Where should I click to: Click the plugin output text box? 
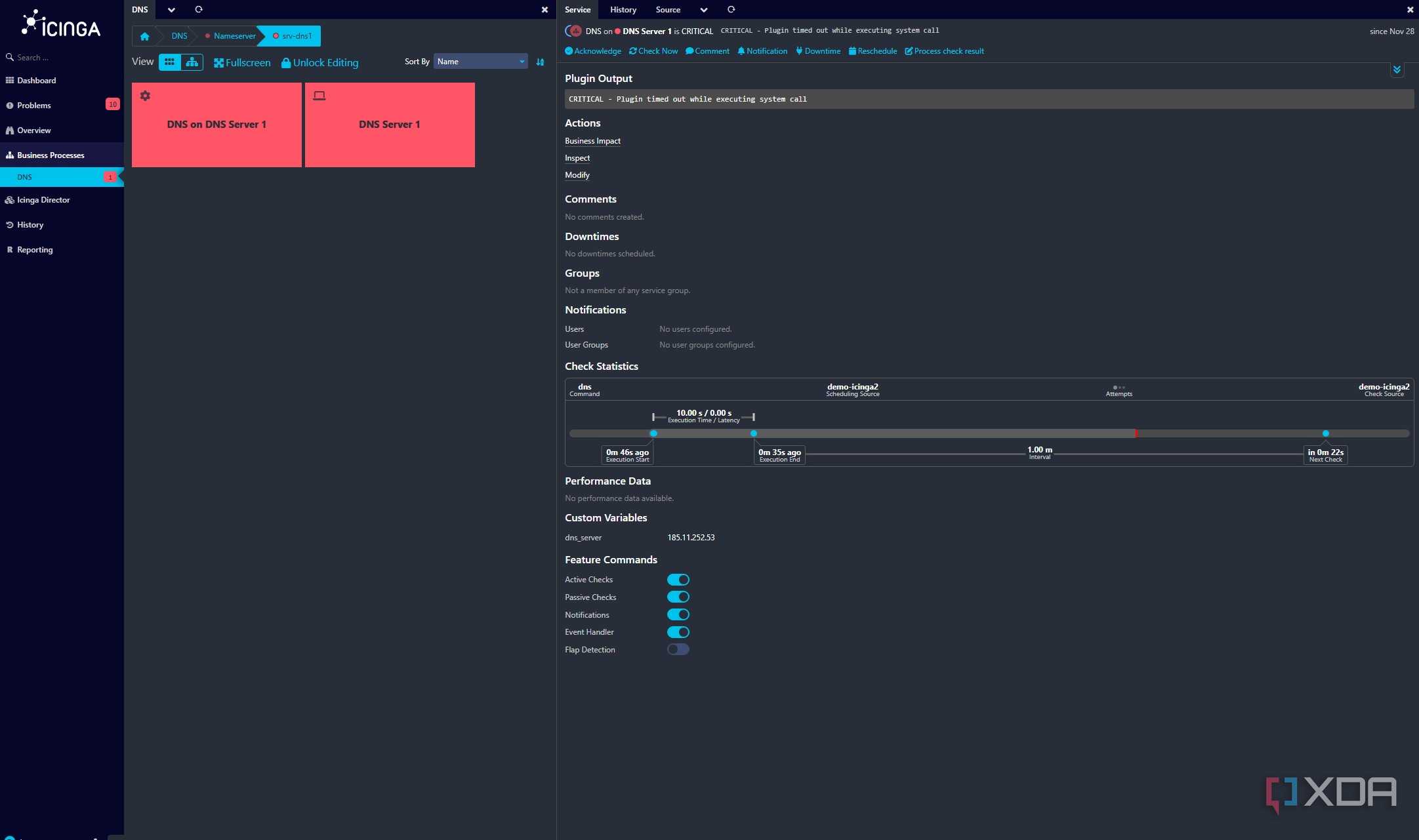(989, 99)
